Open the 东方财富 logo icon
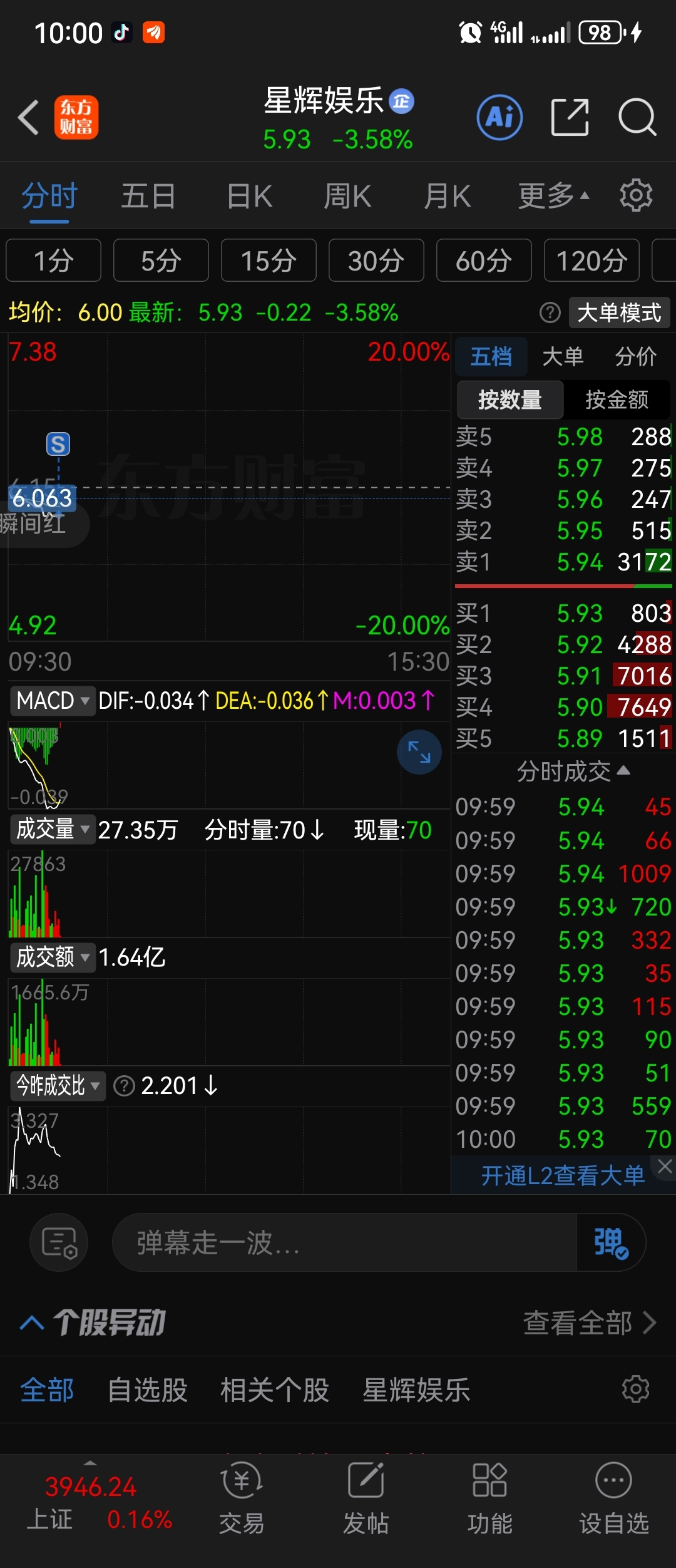The width and height of the screenshot is (676, 1568). click(76, 117)
